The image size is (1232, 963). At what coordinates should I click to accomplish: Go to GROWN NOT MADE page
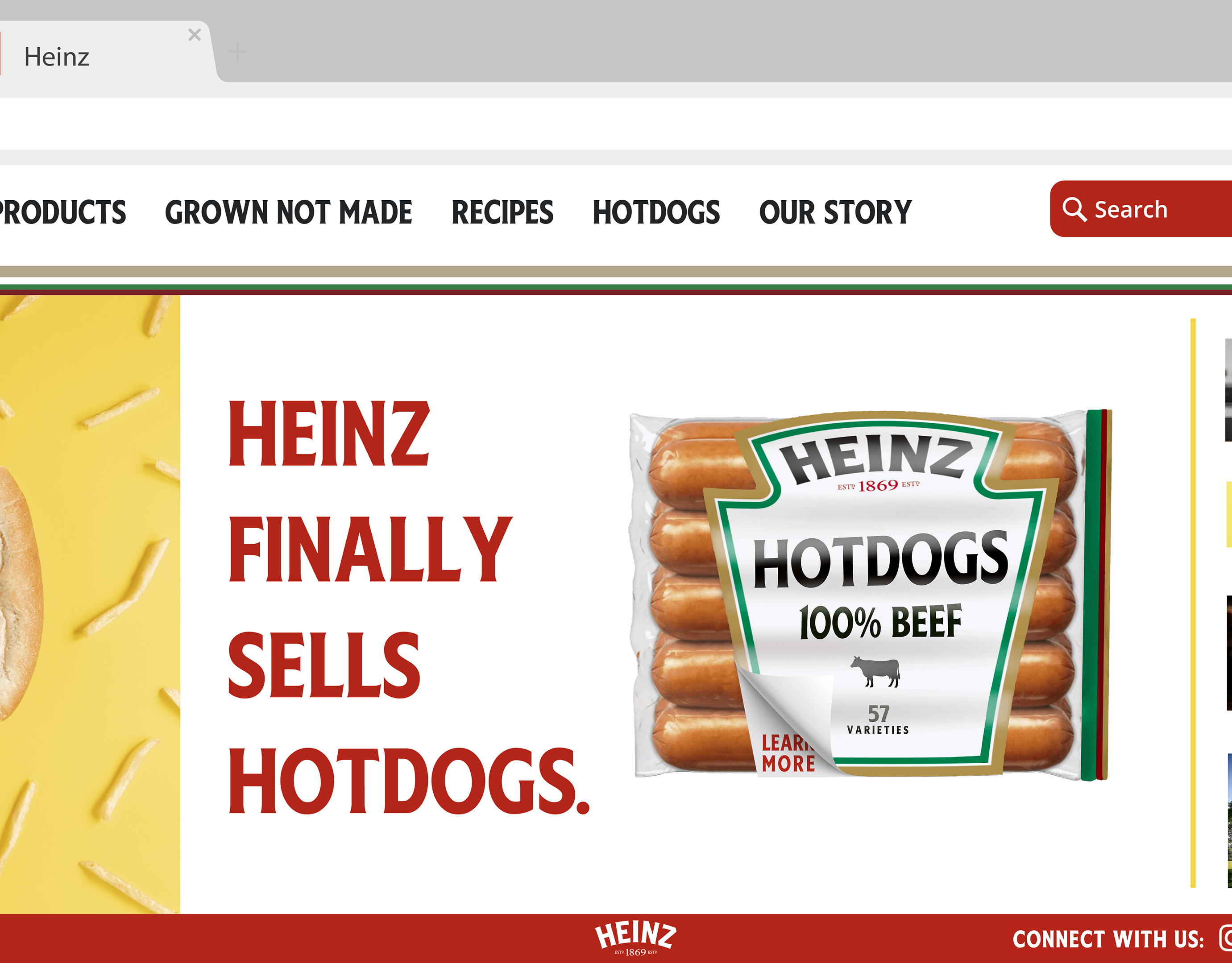pos(288,212)
